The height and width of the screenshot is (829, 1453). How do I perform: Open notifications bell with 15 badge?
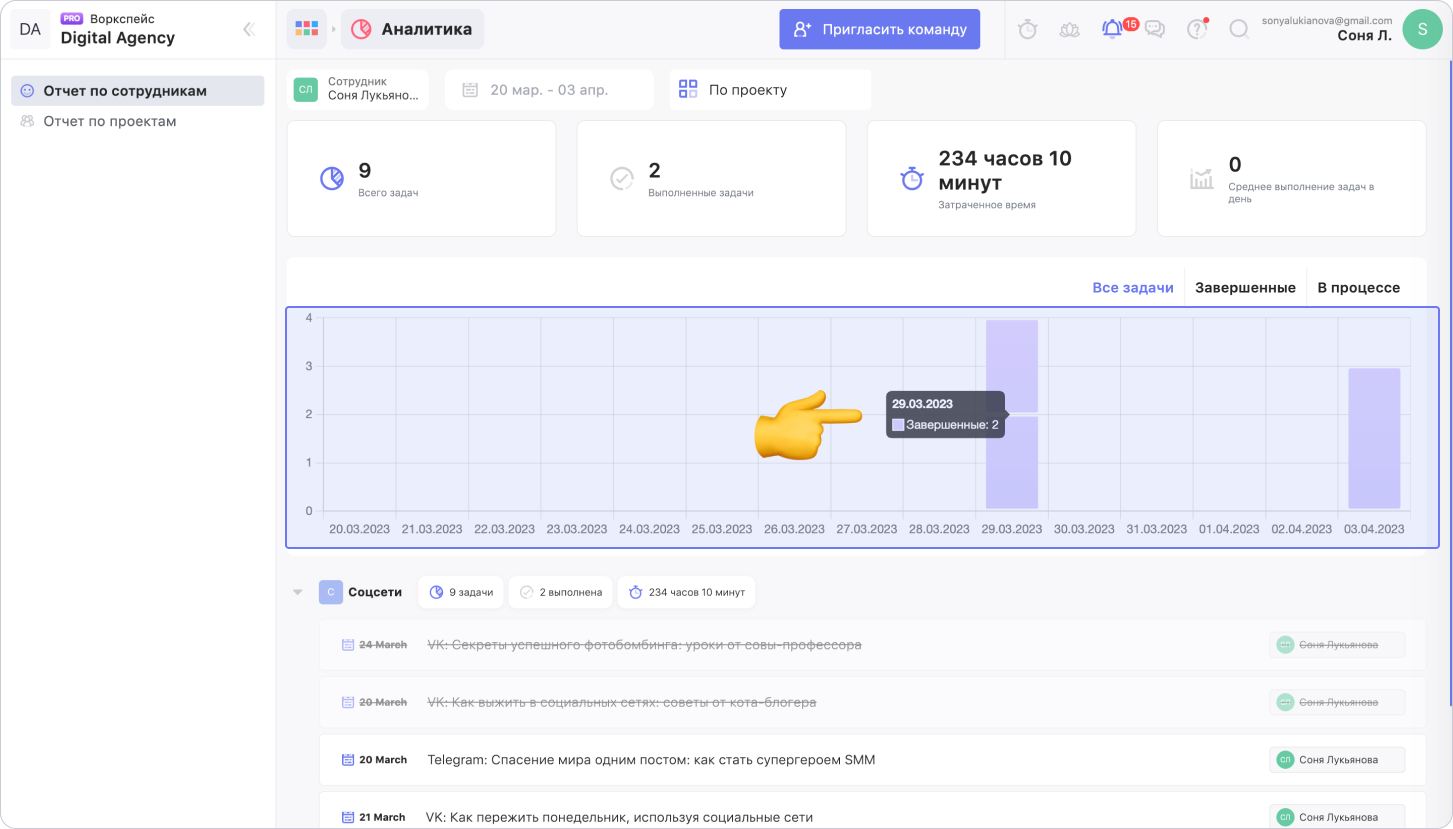point(1112,30)
